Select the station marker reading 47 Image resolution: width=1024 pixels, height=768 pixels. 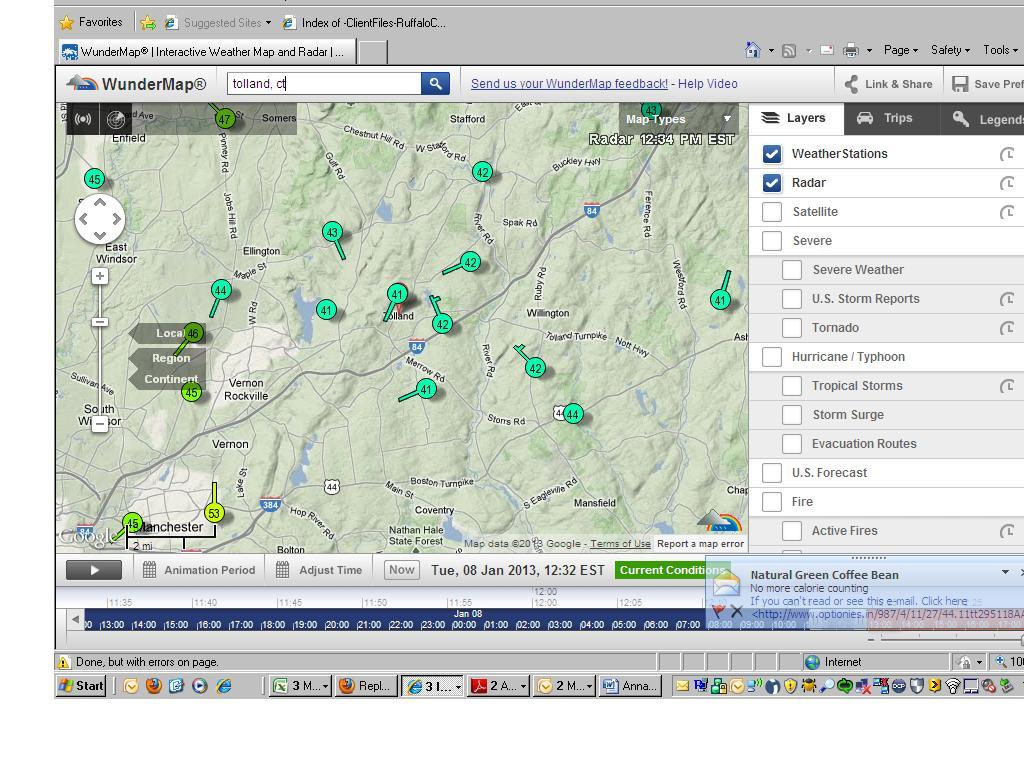225,119
